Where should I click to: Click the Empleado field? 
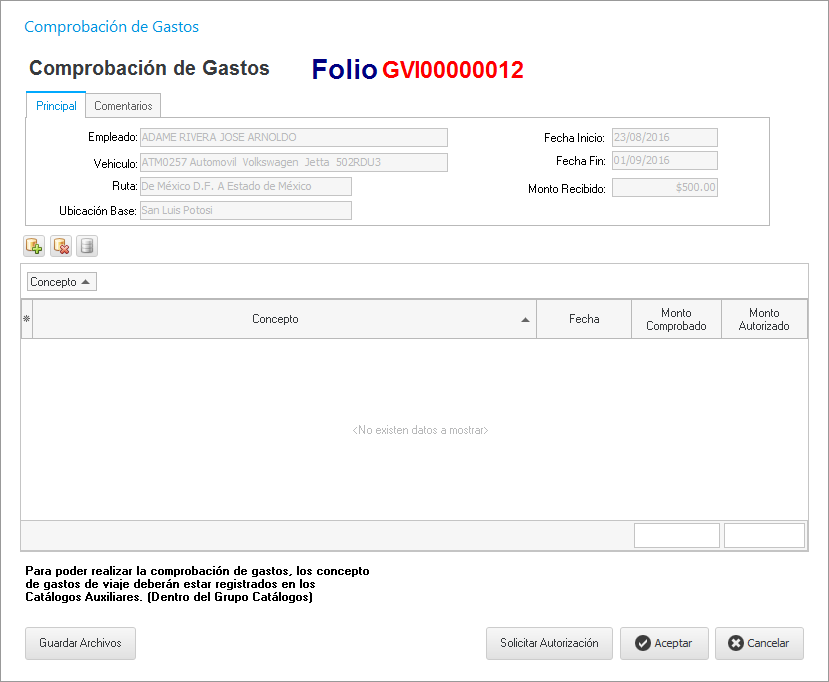click(x=293, y=138)
